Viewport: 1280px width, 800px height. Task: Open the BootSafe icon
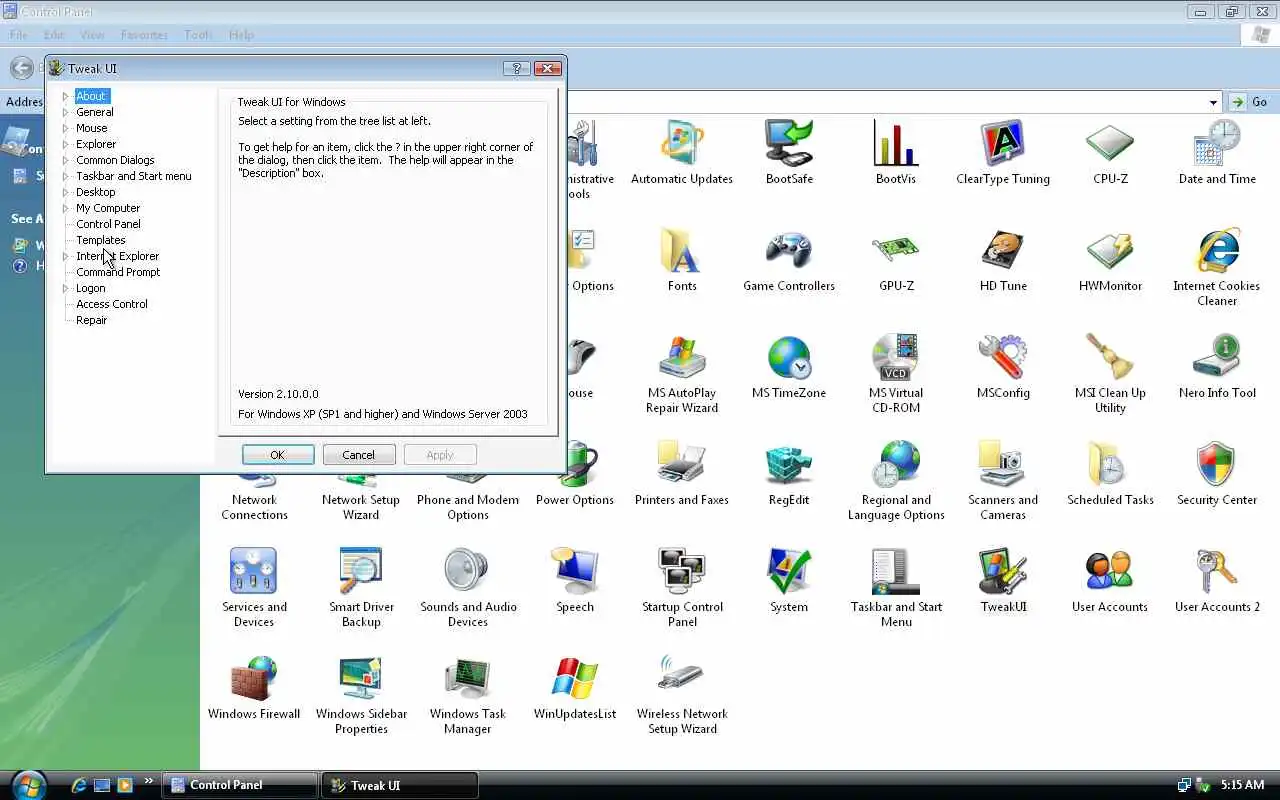[x=789, y=143]
